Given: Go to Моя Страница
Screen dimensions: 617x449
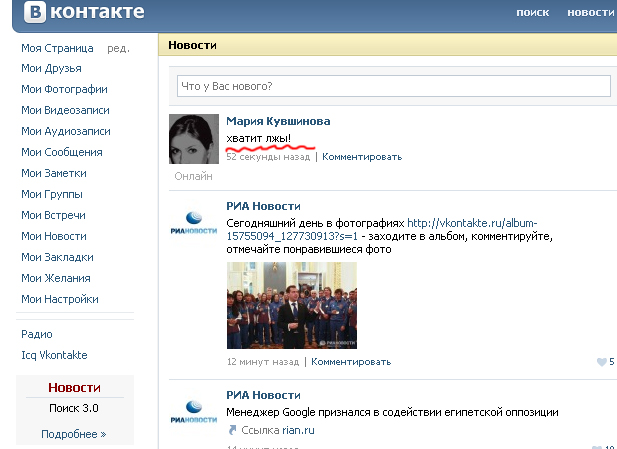Looking at the screenshot, I should (57, 48).
